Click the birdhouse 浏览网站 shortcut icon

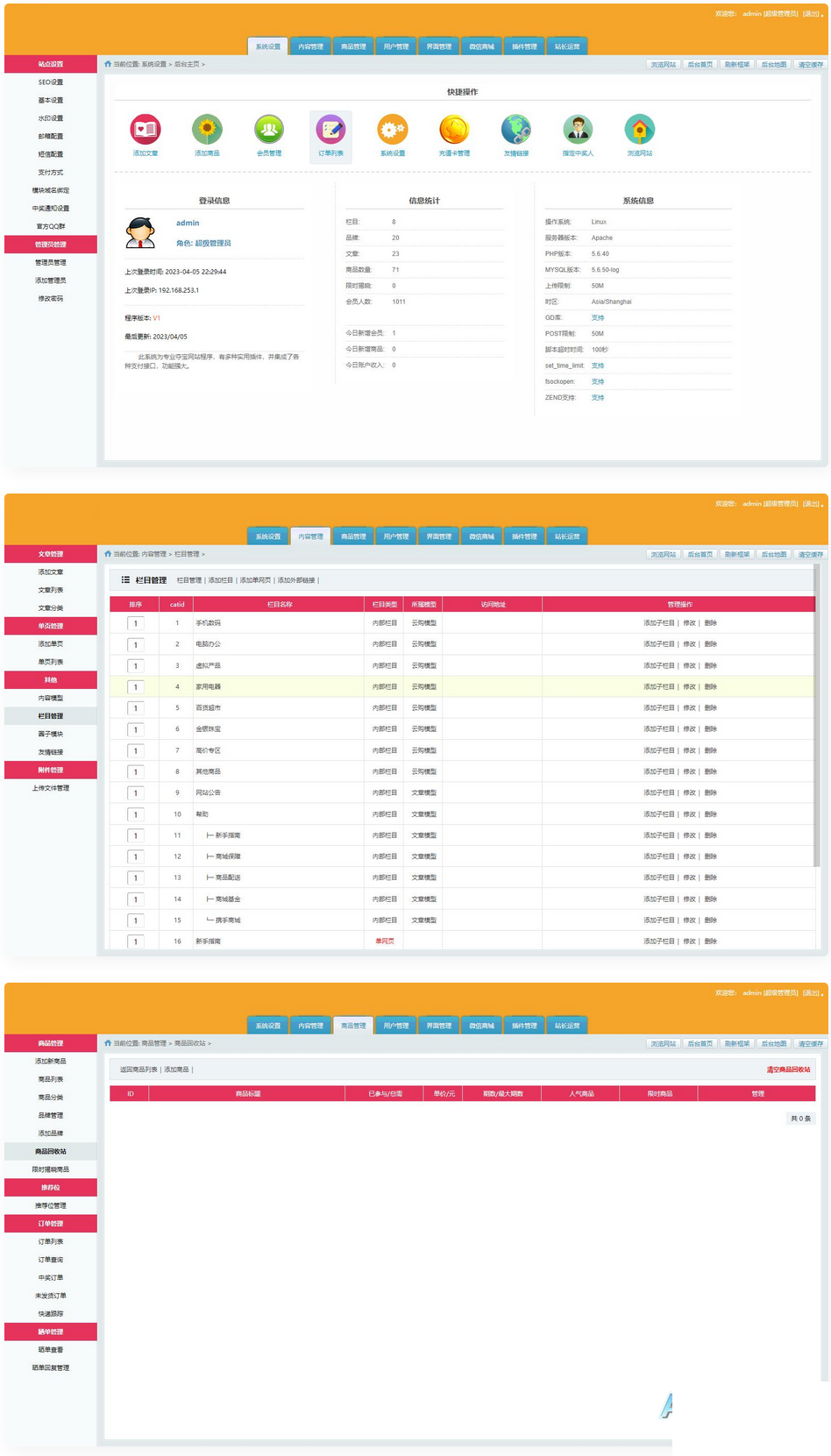(x=639, y=130)
